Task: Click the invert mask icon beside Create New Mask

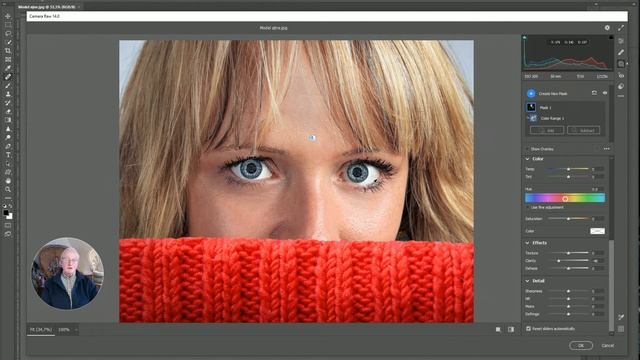Action: tap(594, 93)
